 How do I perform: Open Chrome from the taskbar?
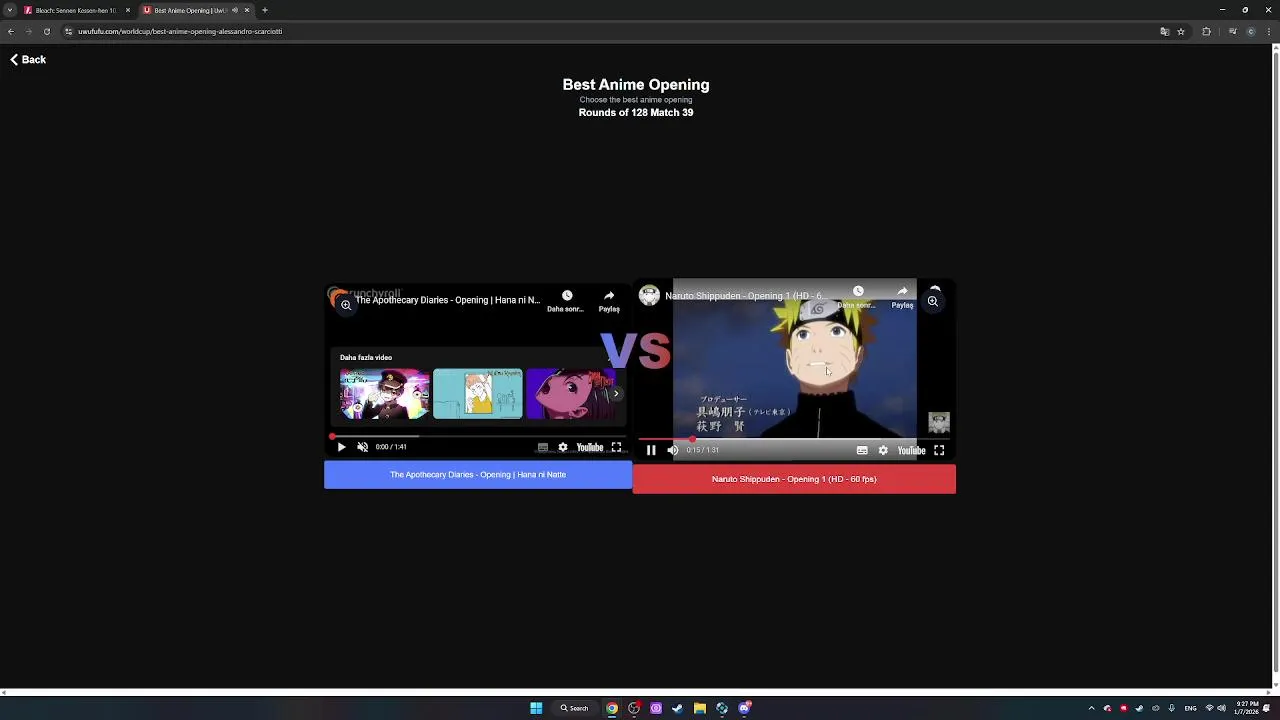click(x=612, y=708)
